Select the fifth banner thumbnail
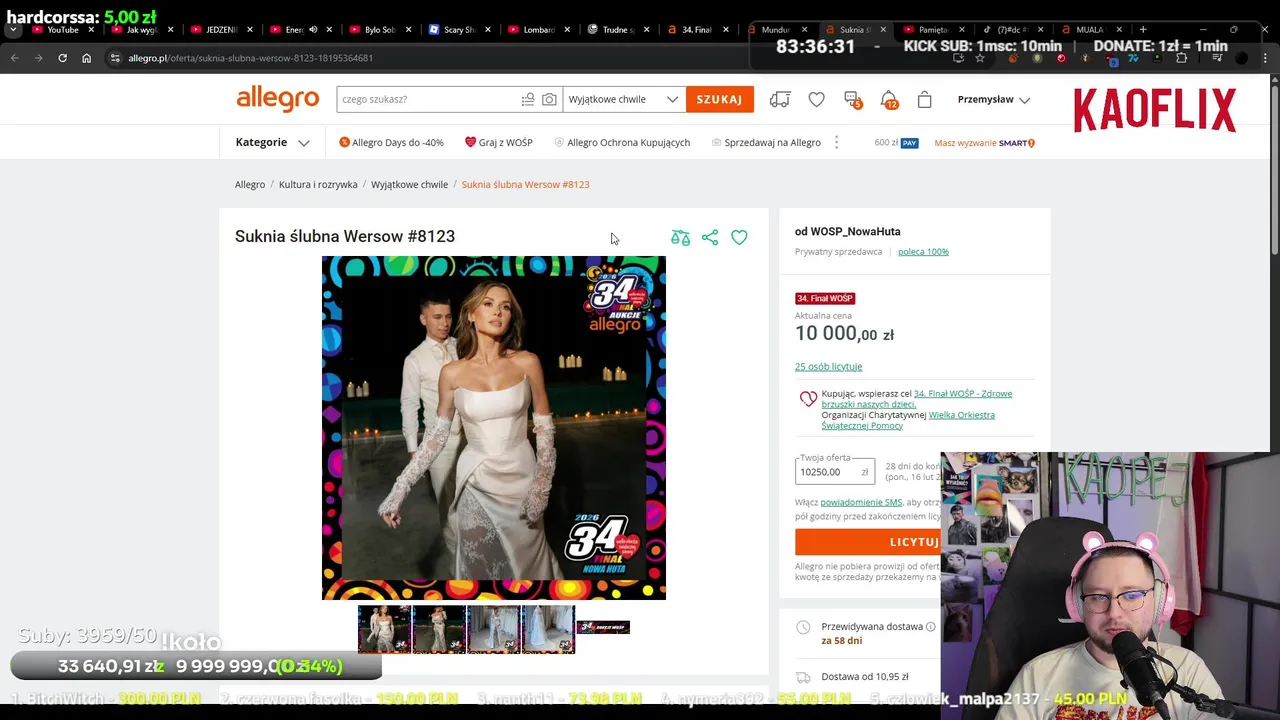Screen dimensions: 1280x720 point(603,627)
